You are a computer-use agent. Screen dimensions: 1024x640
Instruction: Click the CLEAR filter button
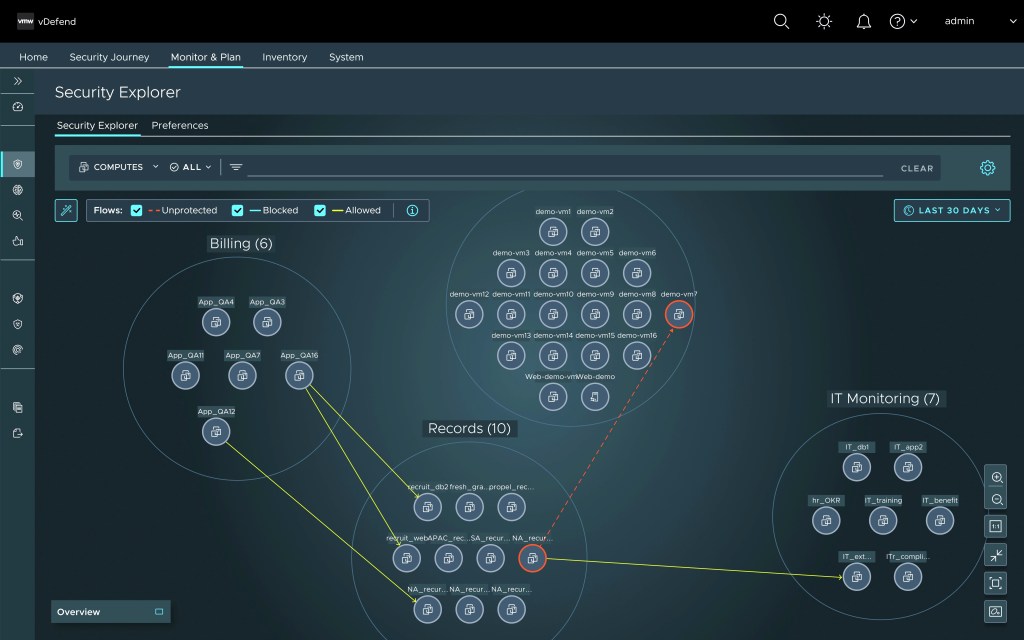click(917, 168)
